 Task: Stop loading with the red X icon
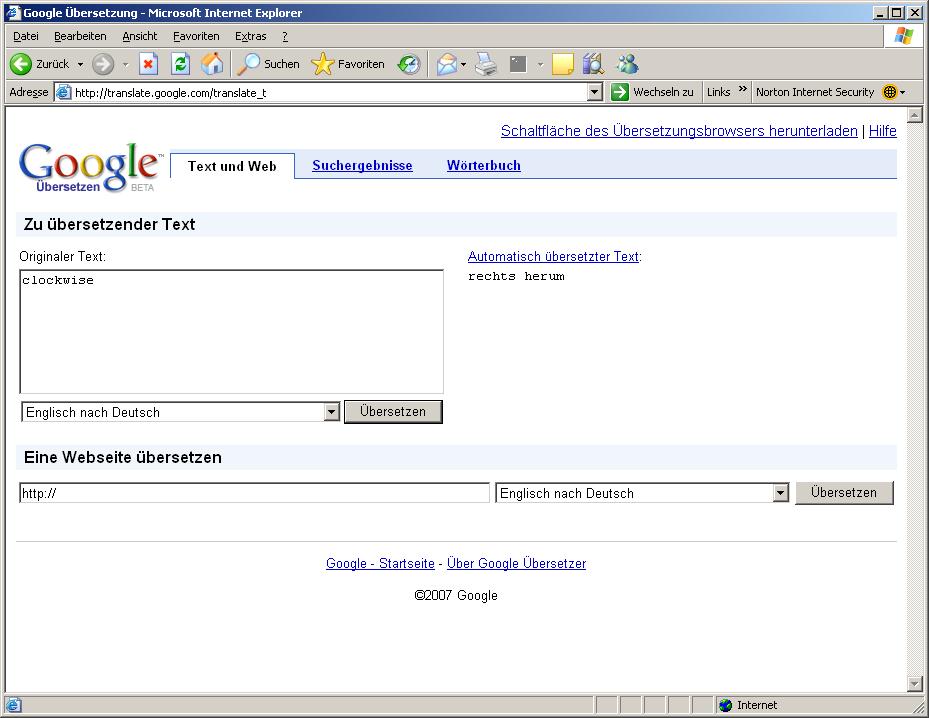[x=148, y=64]
